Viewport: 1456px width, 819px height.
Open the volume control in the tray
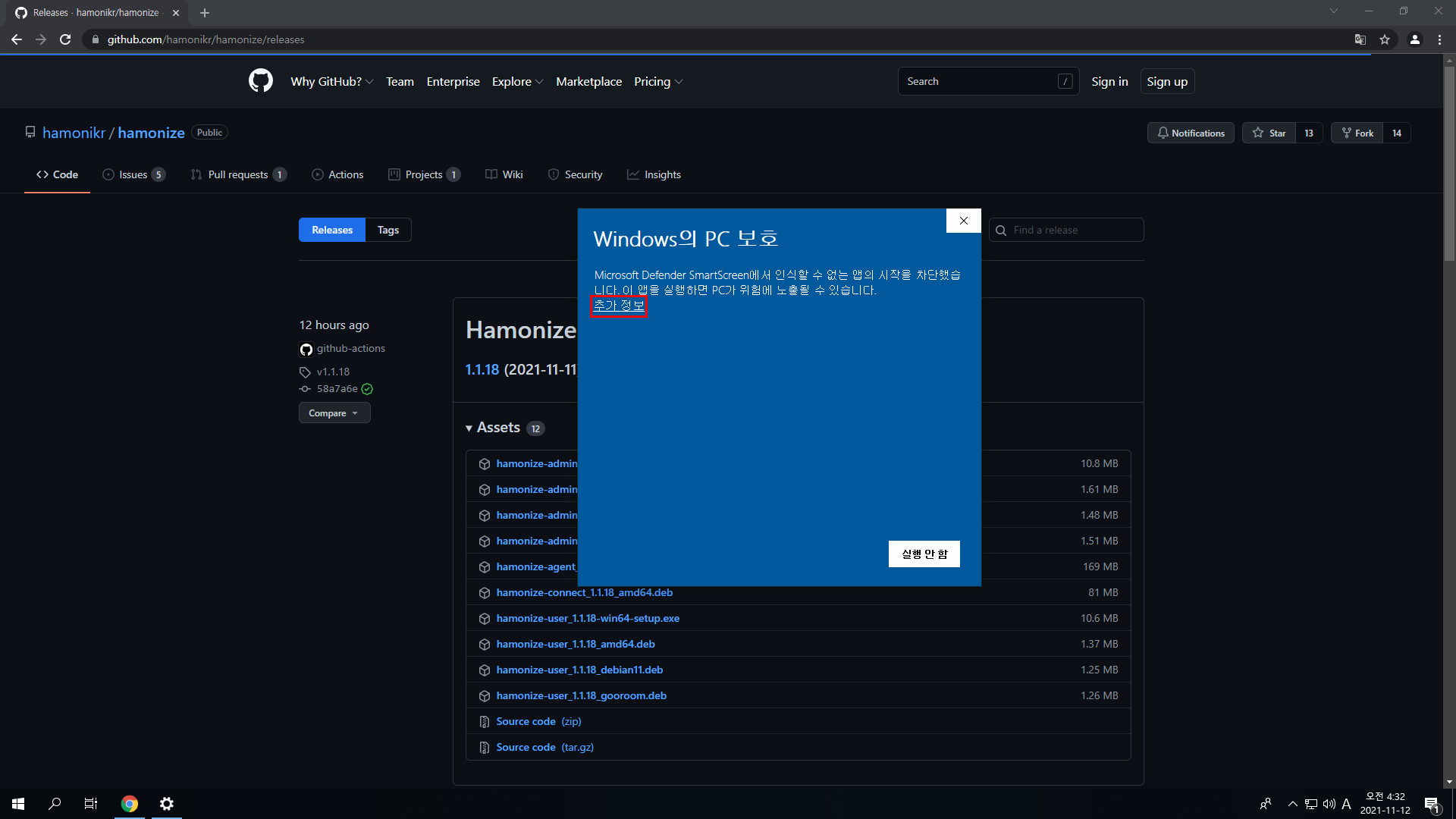[1329, 804]
